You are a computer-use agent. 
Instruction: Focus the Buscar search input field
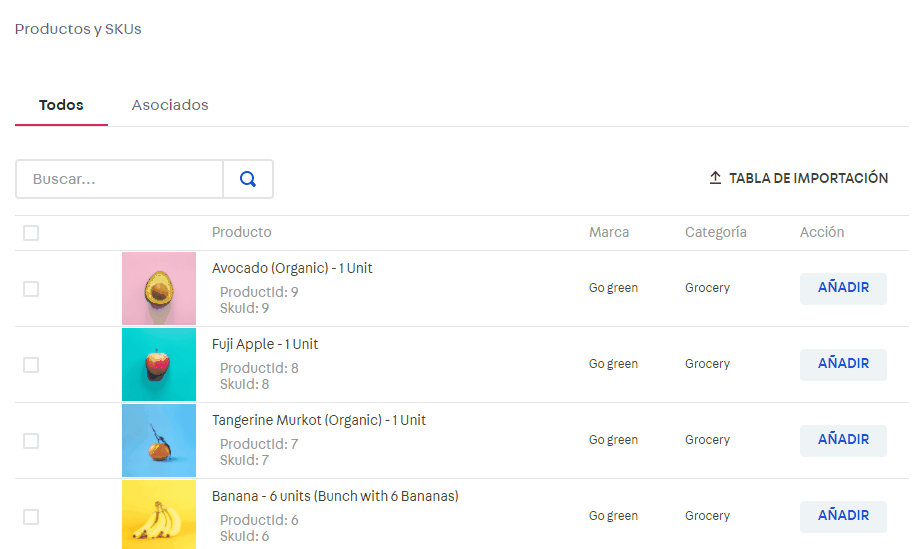point(120,179)
